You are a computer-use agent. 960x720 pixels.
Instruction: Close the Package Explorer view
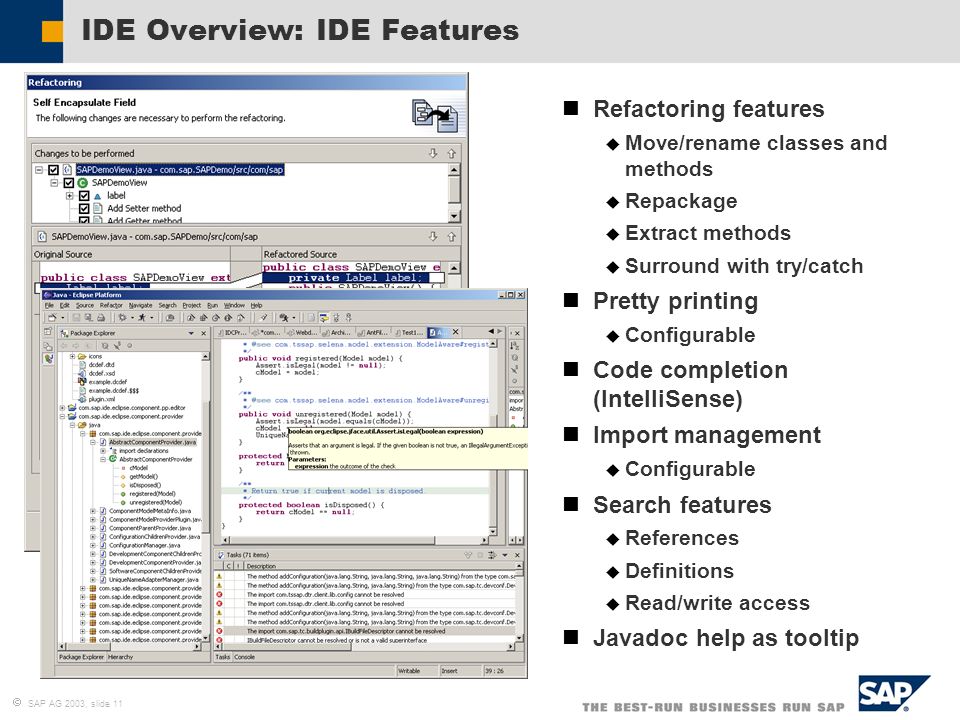click(203, 333)
